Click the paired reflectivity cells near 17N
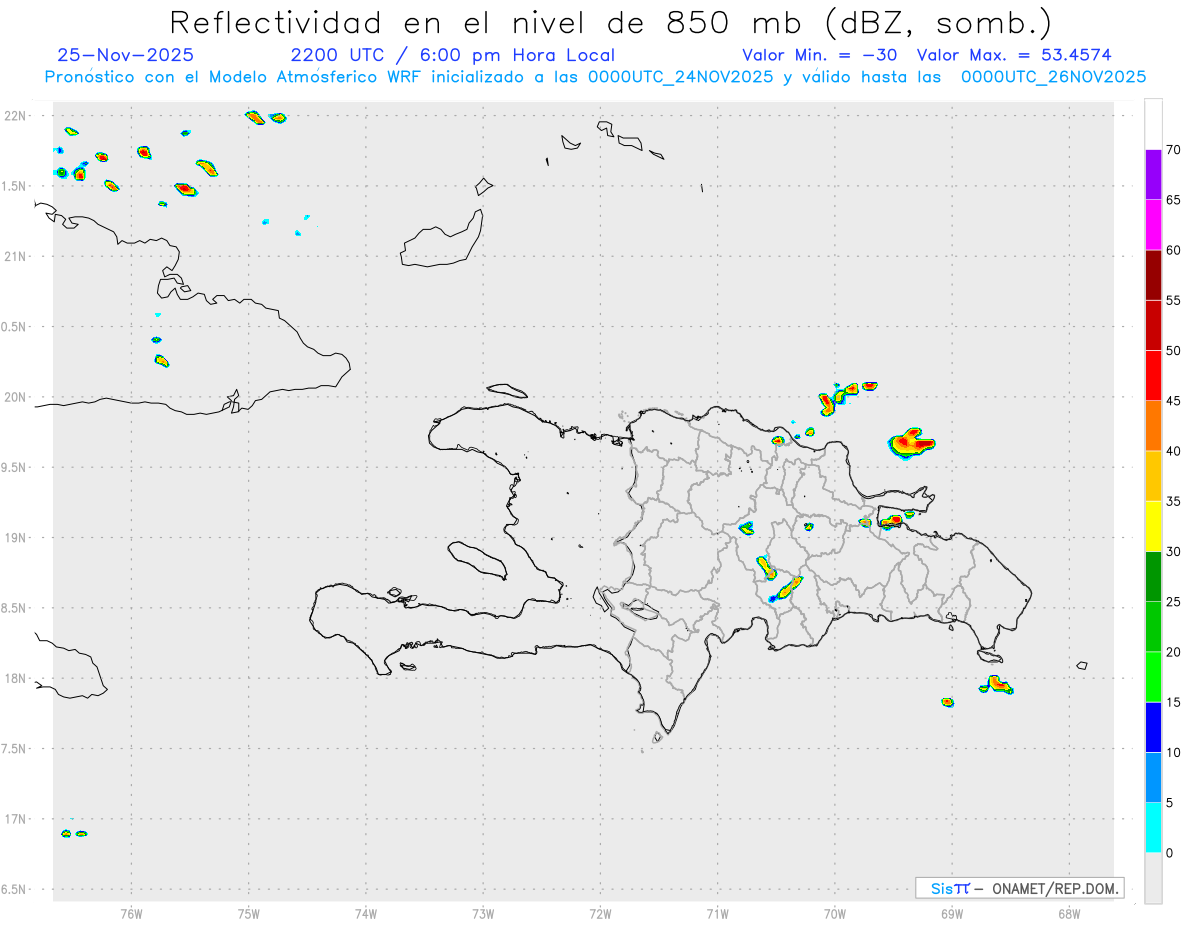The image size is (1200, 927). point(74,833)
